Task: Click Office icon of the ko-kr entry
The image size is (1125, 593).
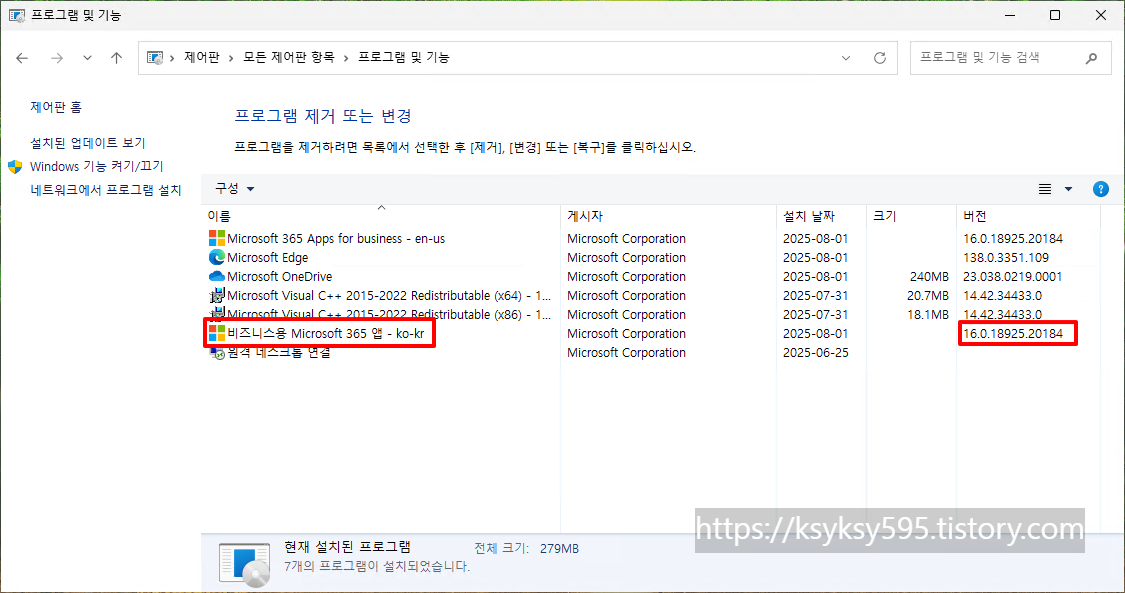Action: coord(217,333)
